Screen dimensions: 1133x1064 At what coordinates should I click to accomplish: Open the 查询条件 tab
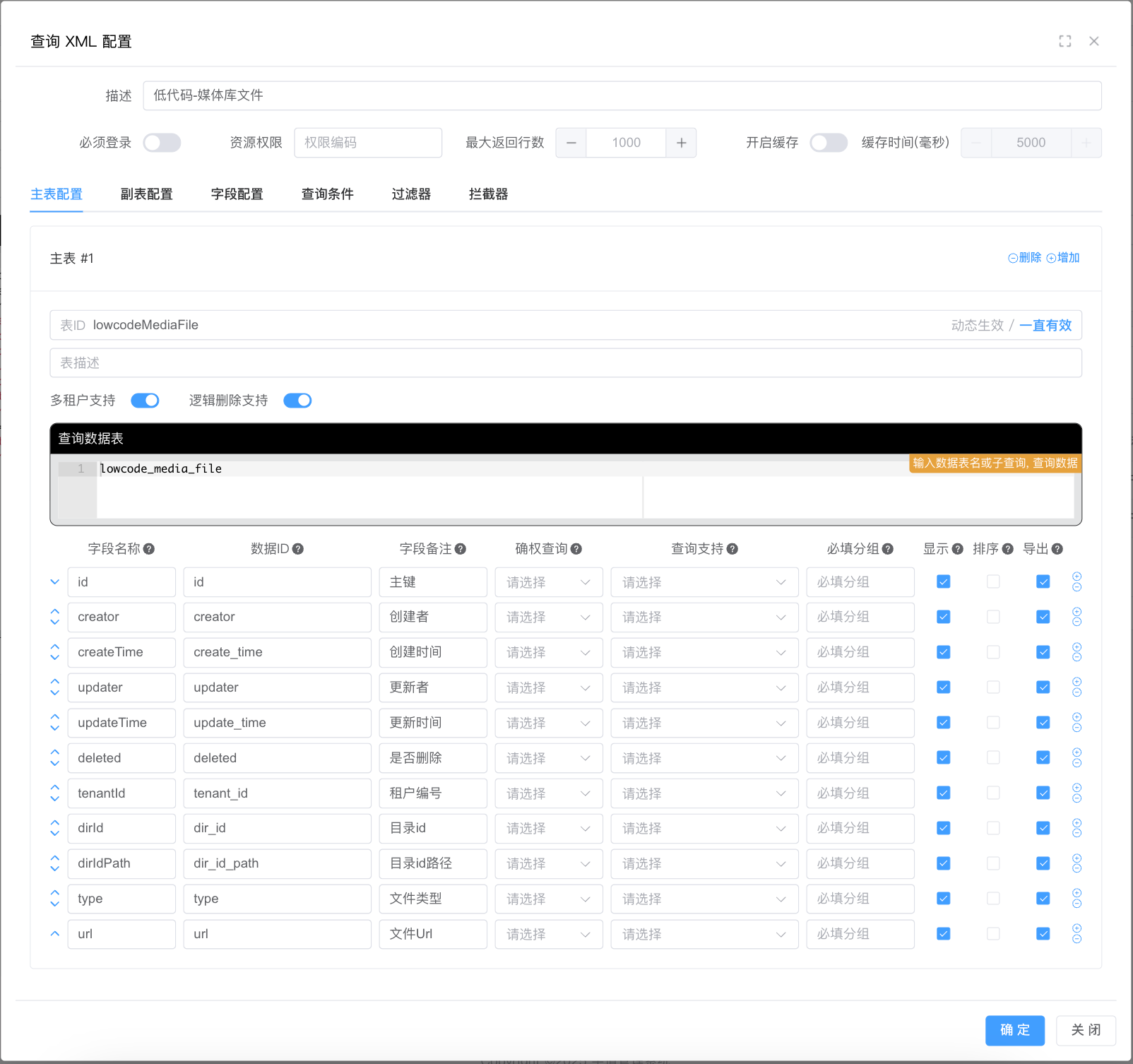click(327, 194)
